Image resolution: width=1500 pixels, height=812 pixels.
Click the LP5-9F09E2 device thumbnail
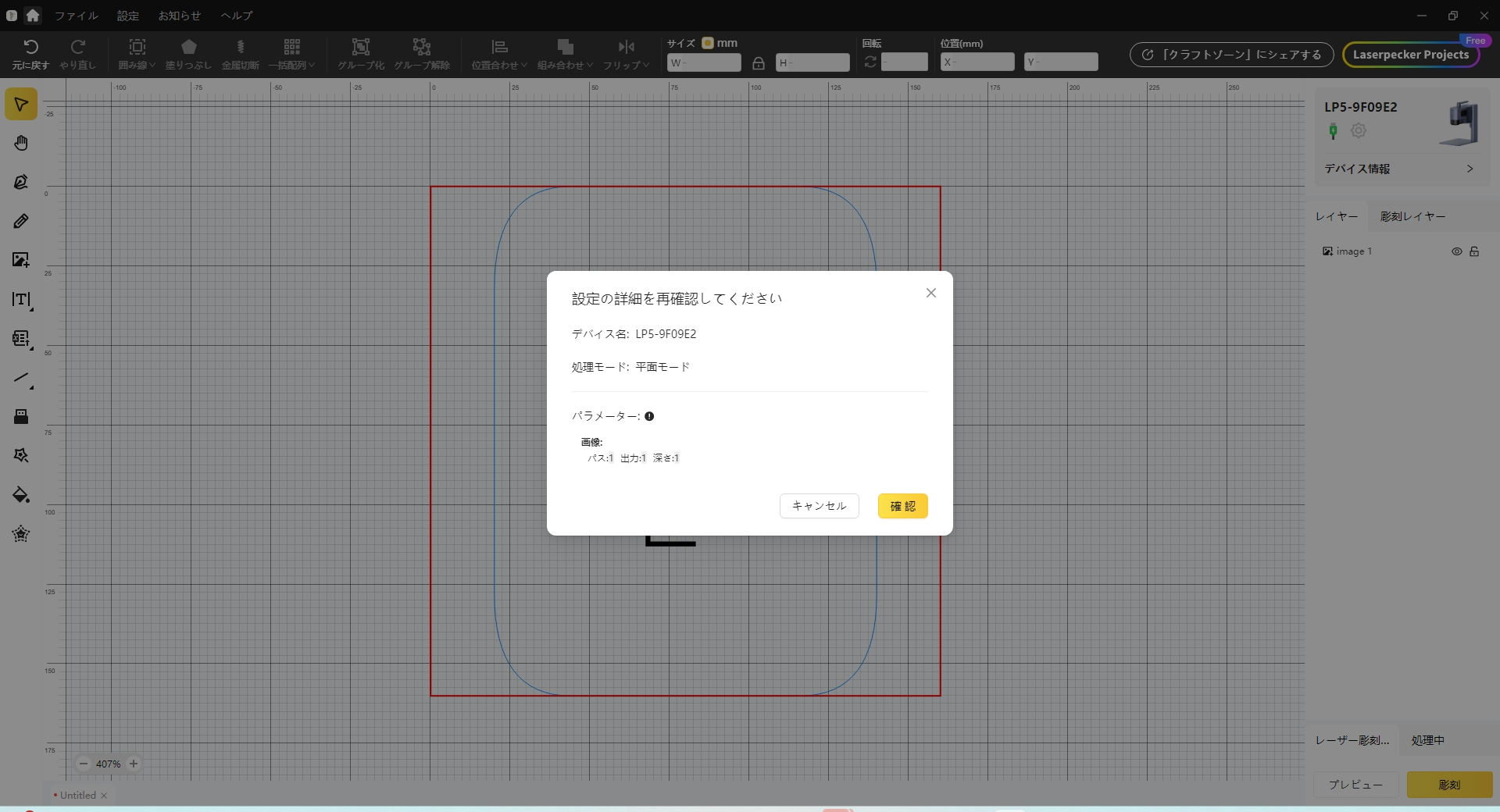[x=1460, y=123]
